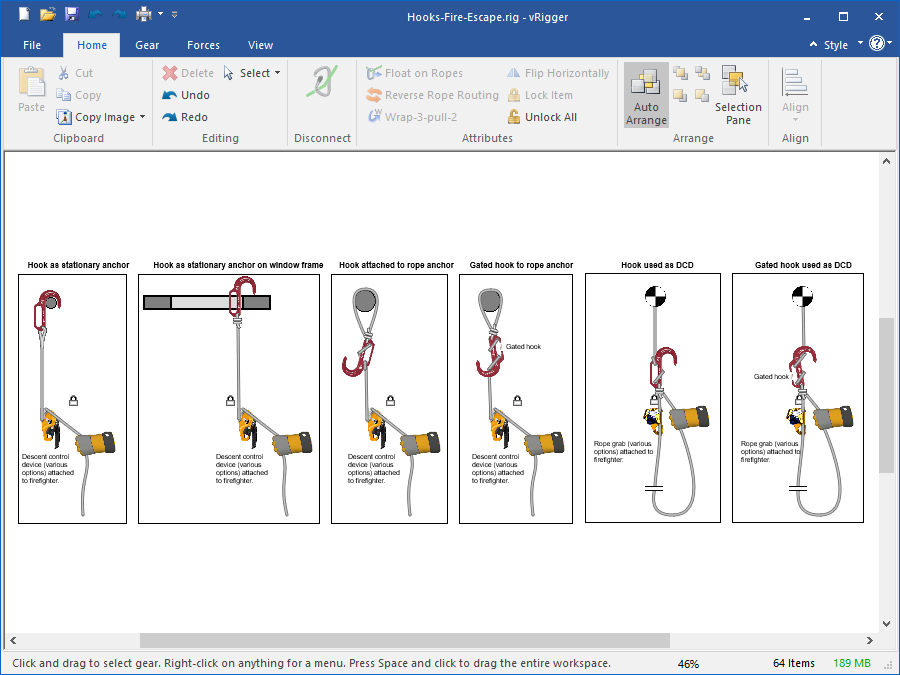
Task: Click the Undo arrow in Editing group
Action: click(x=170, y=95)
